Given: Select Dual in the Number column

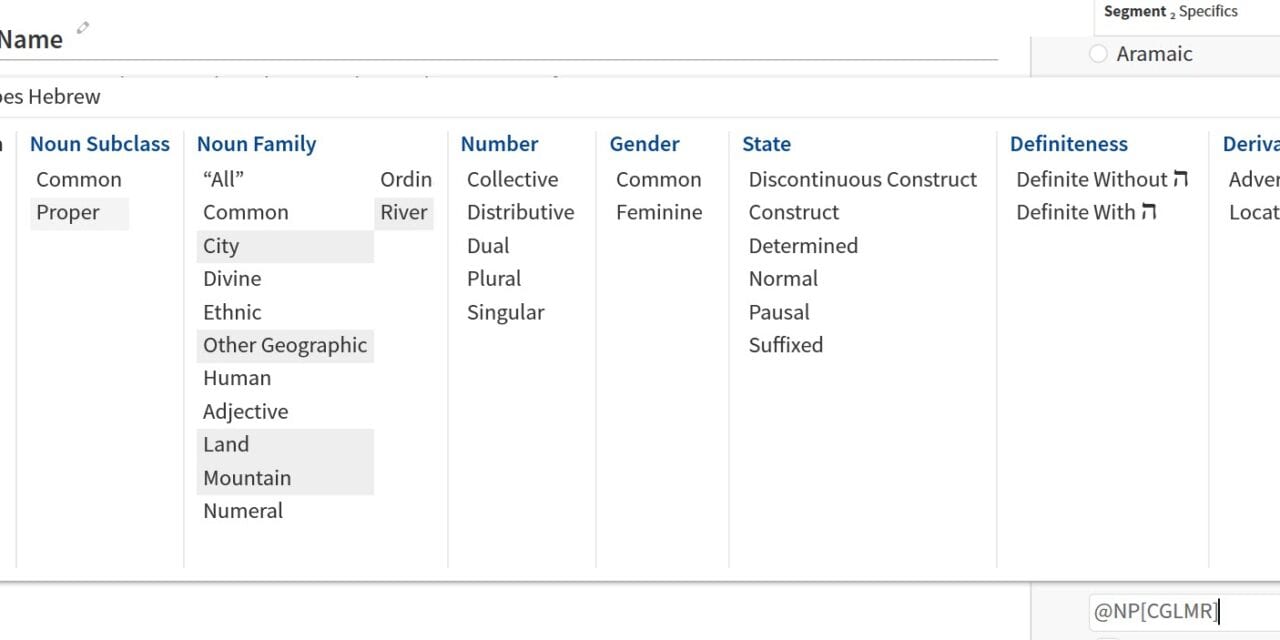Looking at the screenshot, I should click(488, 246).
